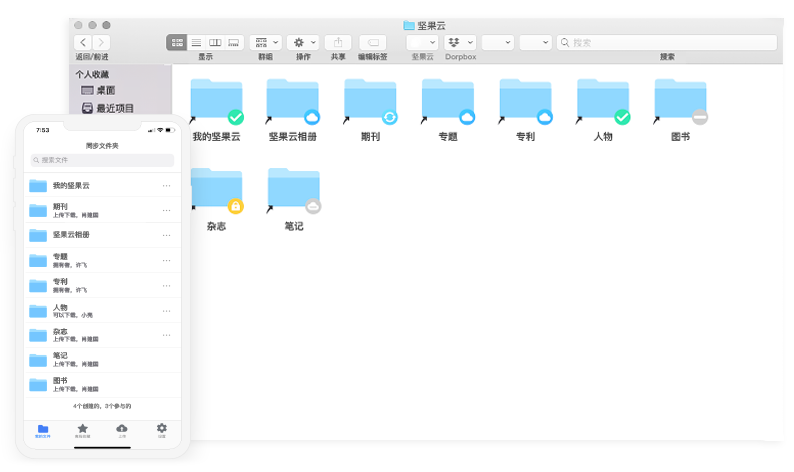
Task: Go forward in Finder window
Action: coord(101,43)
